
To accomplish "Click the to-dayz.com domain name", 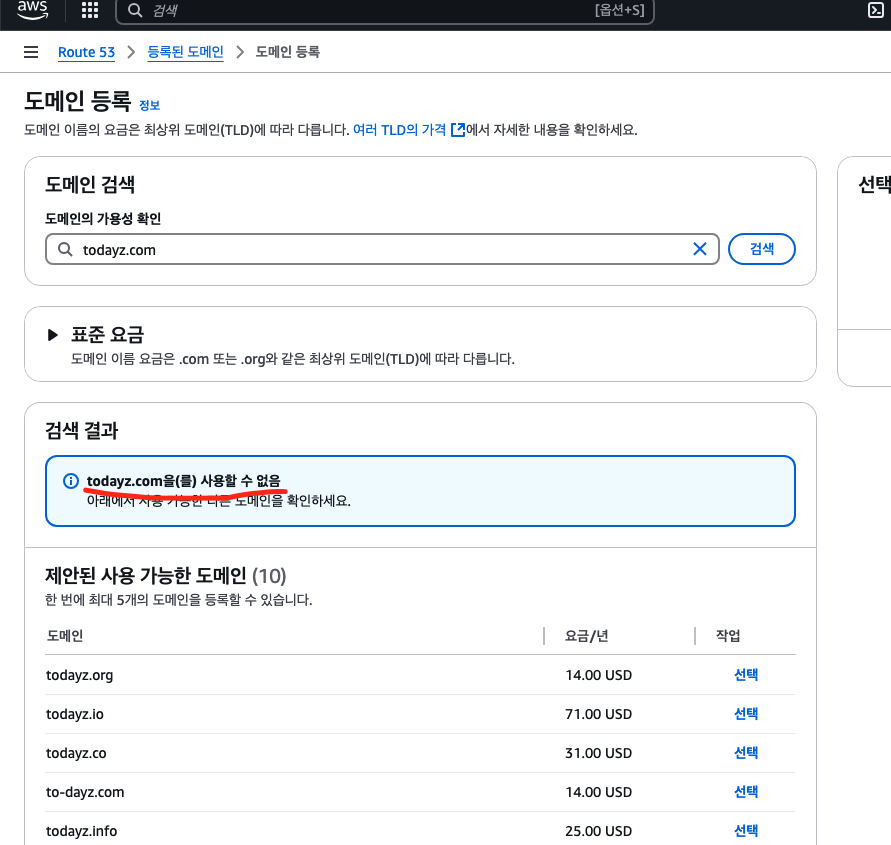I will [x=85, y=792].
